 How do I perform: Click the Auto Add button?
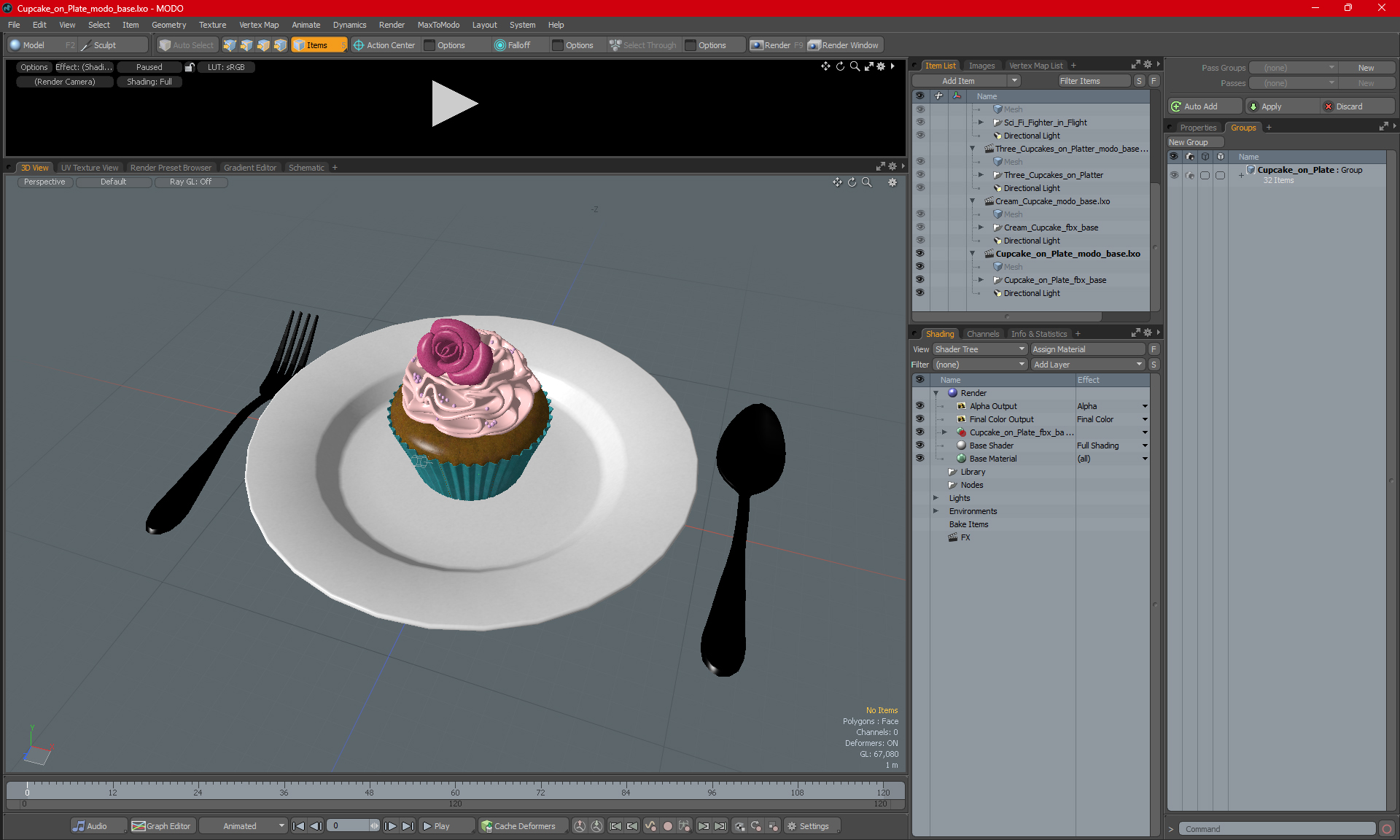[1205, 106]
